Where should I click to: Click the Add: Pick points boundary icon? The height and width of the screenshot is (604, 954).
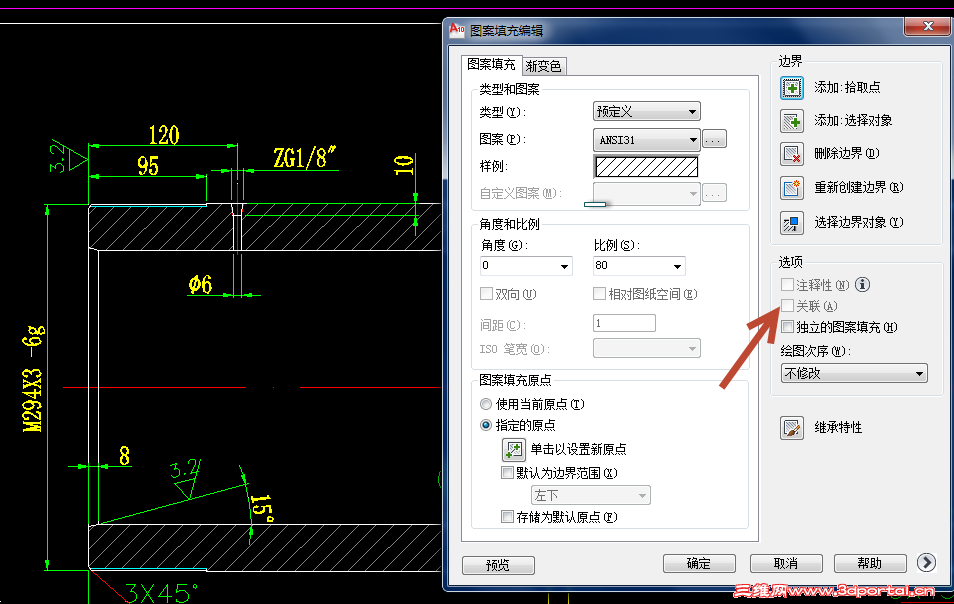click(791, 87)
